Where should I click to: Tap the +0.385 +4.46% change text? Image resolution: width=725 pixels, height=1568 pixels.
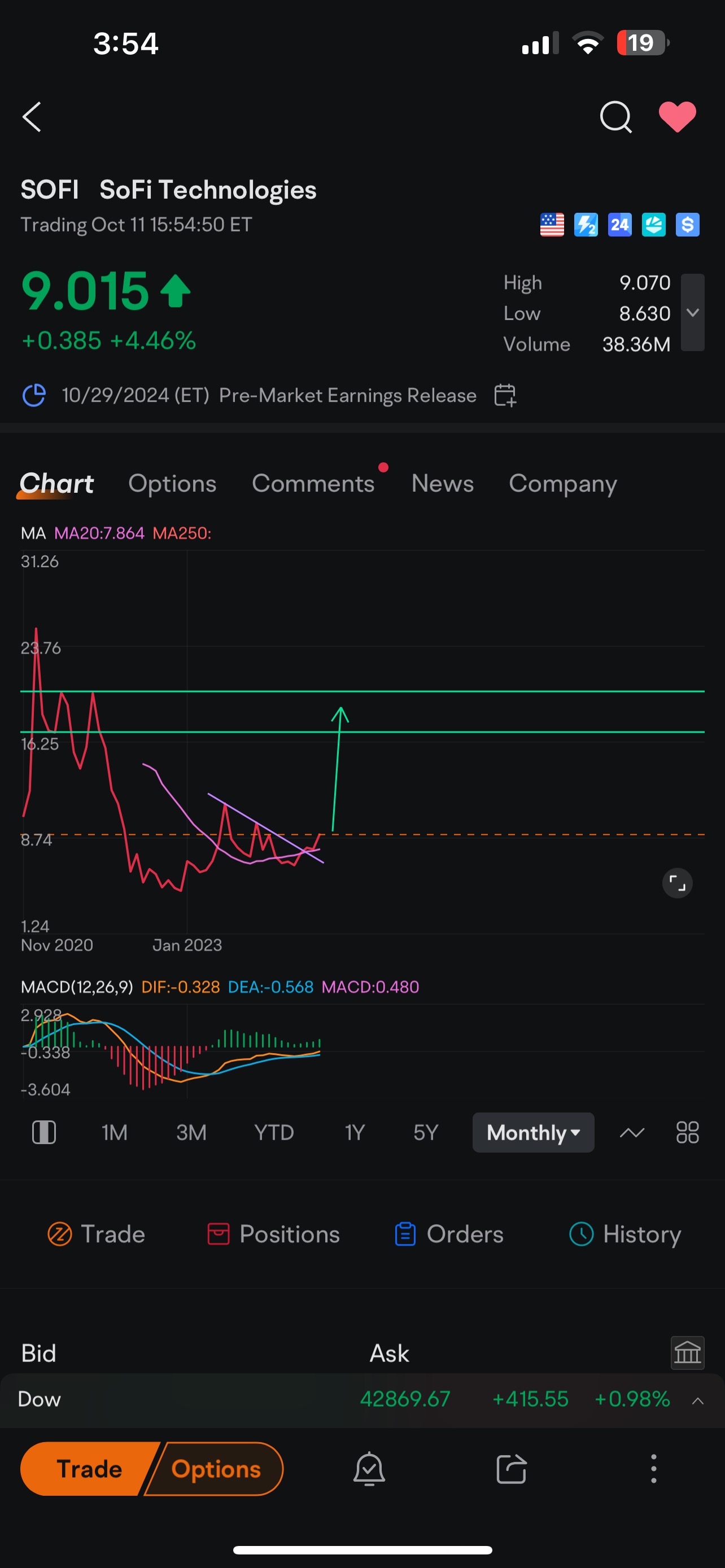(x=108, y=340)
